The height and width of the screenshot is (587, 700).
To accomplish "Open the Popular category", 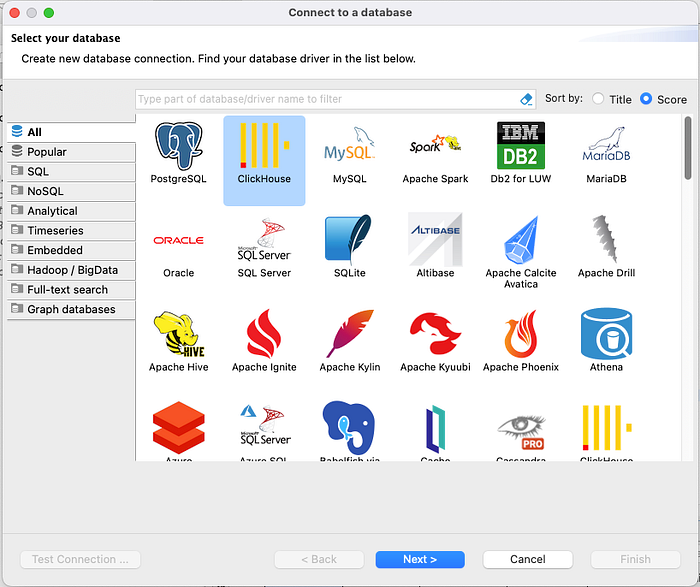I will [71, 152].
